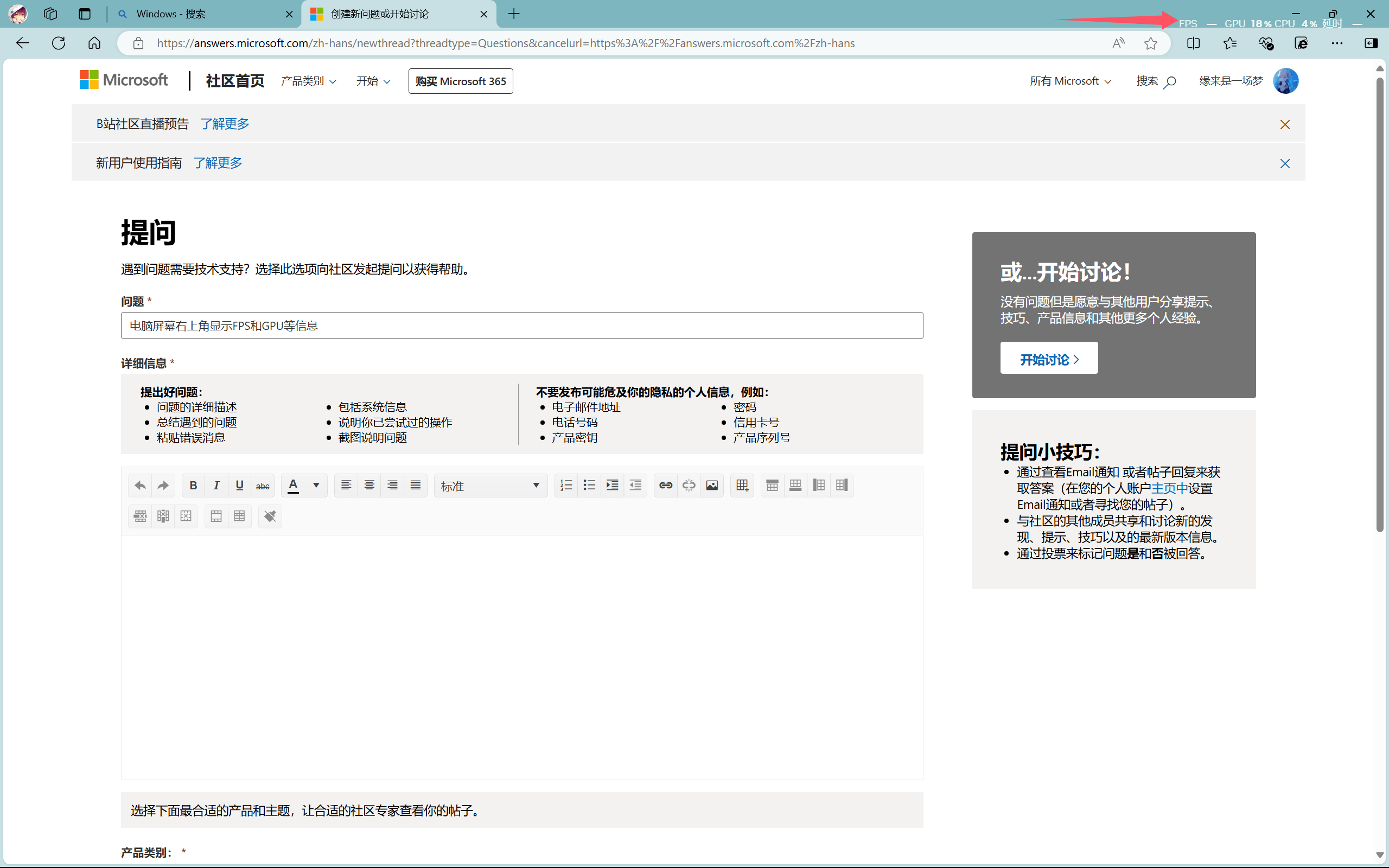Click the insert table icon

tap(742, 485)
